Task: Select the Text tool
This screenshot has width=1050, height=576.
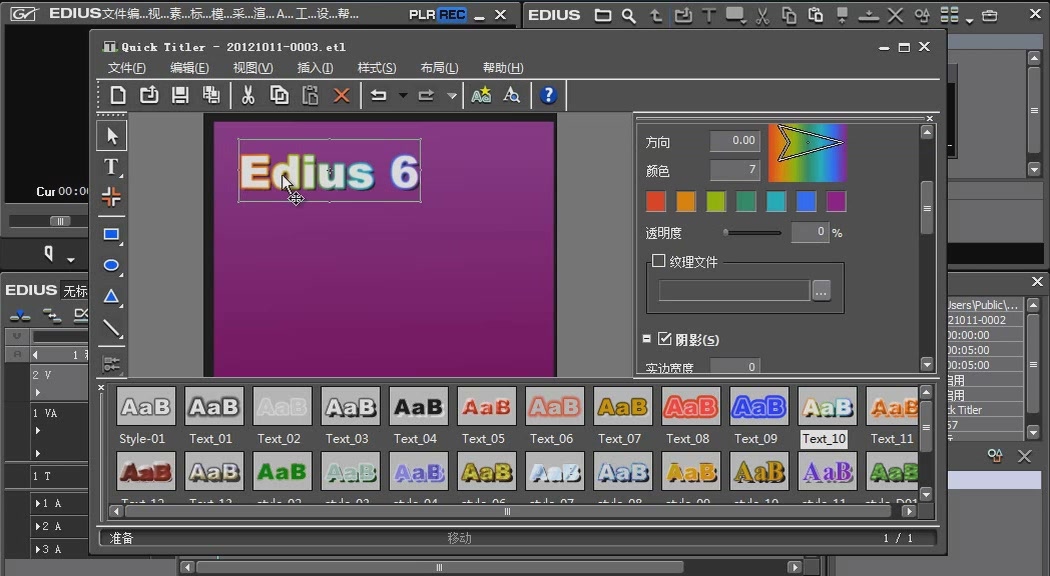Action: [x=111, y=167]
